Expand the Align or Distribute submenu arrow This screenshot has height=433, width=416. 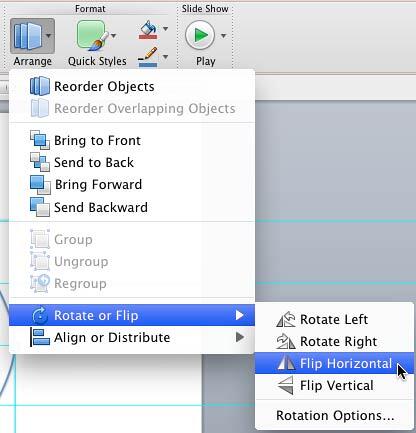click(x=240, y=337)
